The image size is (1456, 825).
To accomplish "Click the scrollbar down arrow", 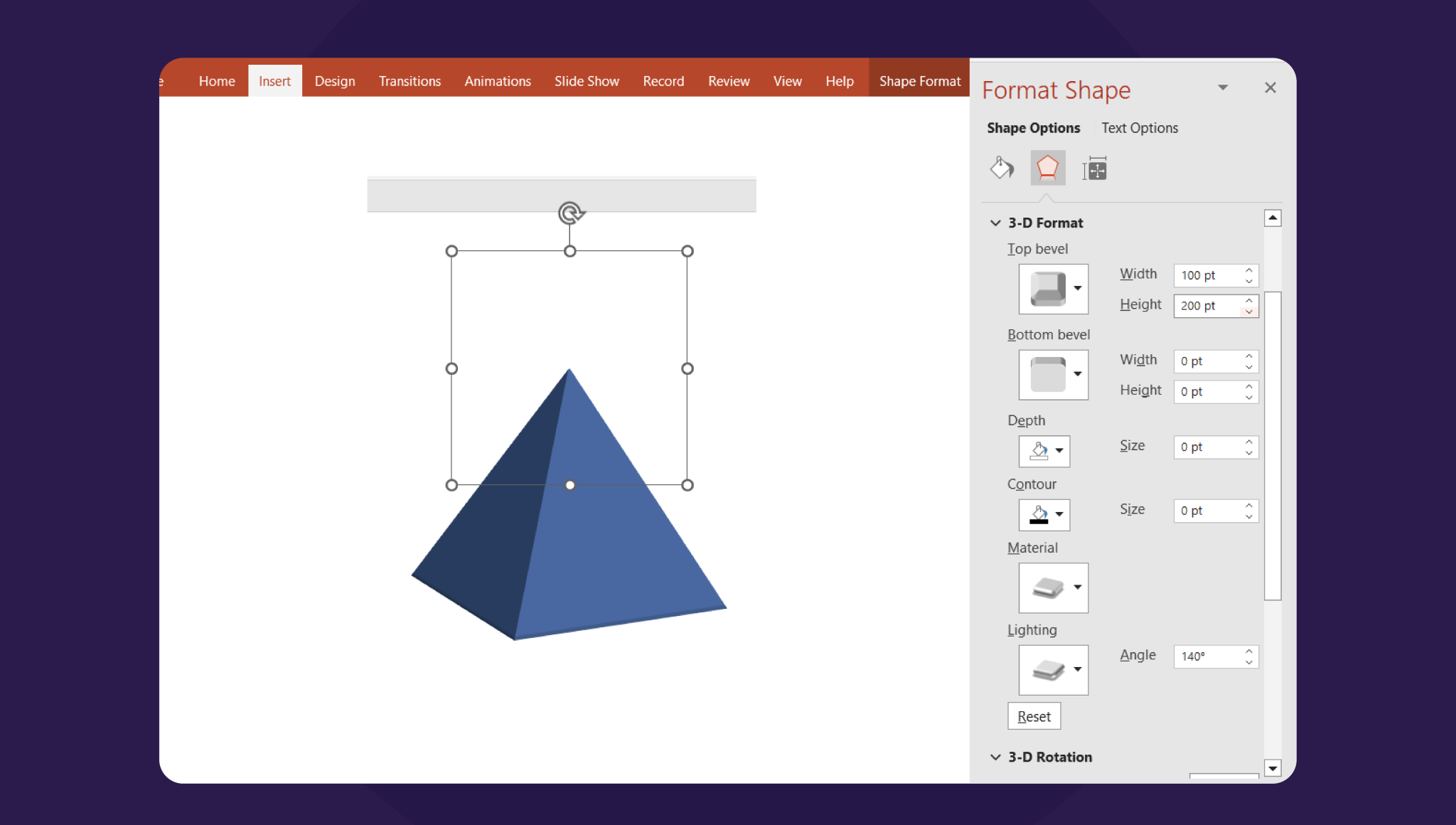I will (x=1273, y=768).
